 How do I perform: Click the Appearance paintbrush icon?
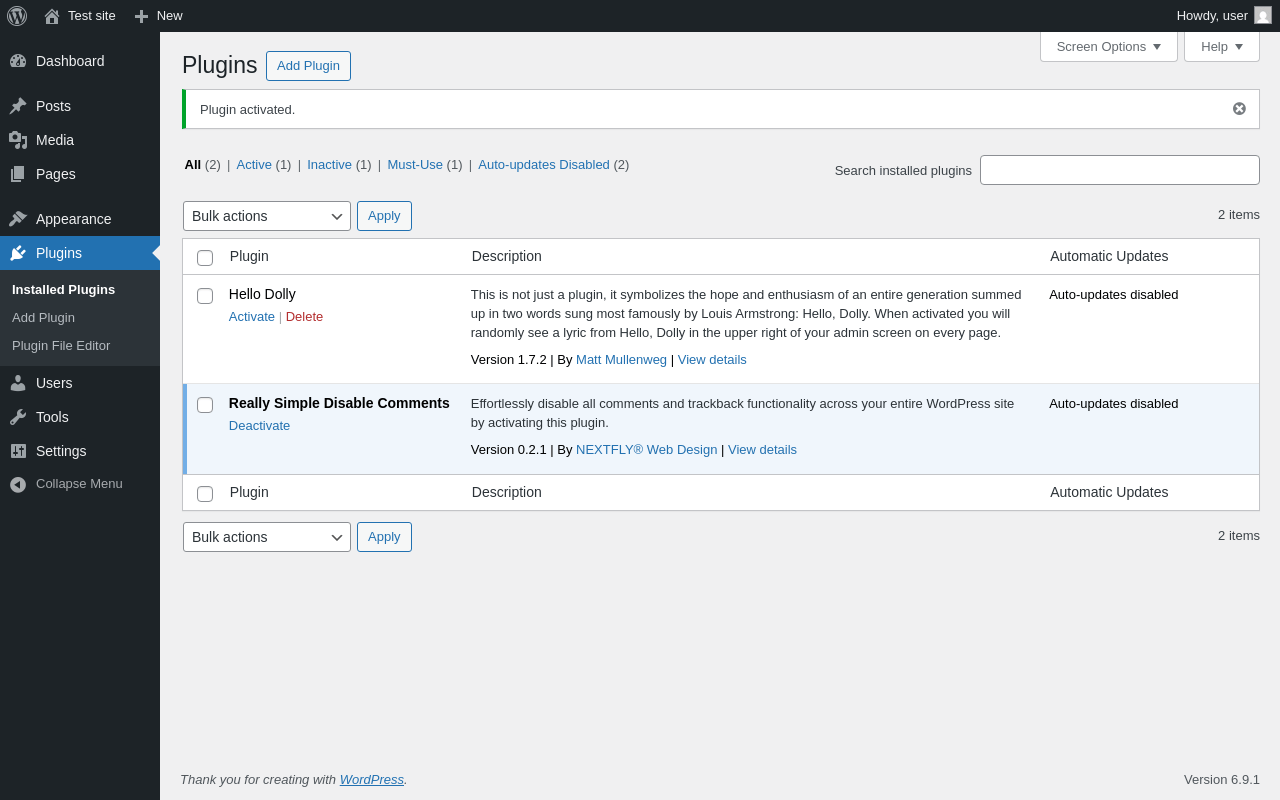pyautogui.click(x=18, y=219)
